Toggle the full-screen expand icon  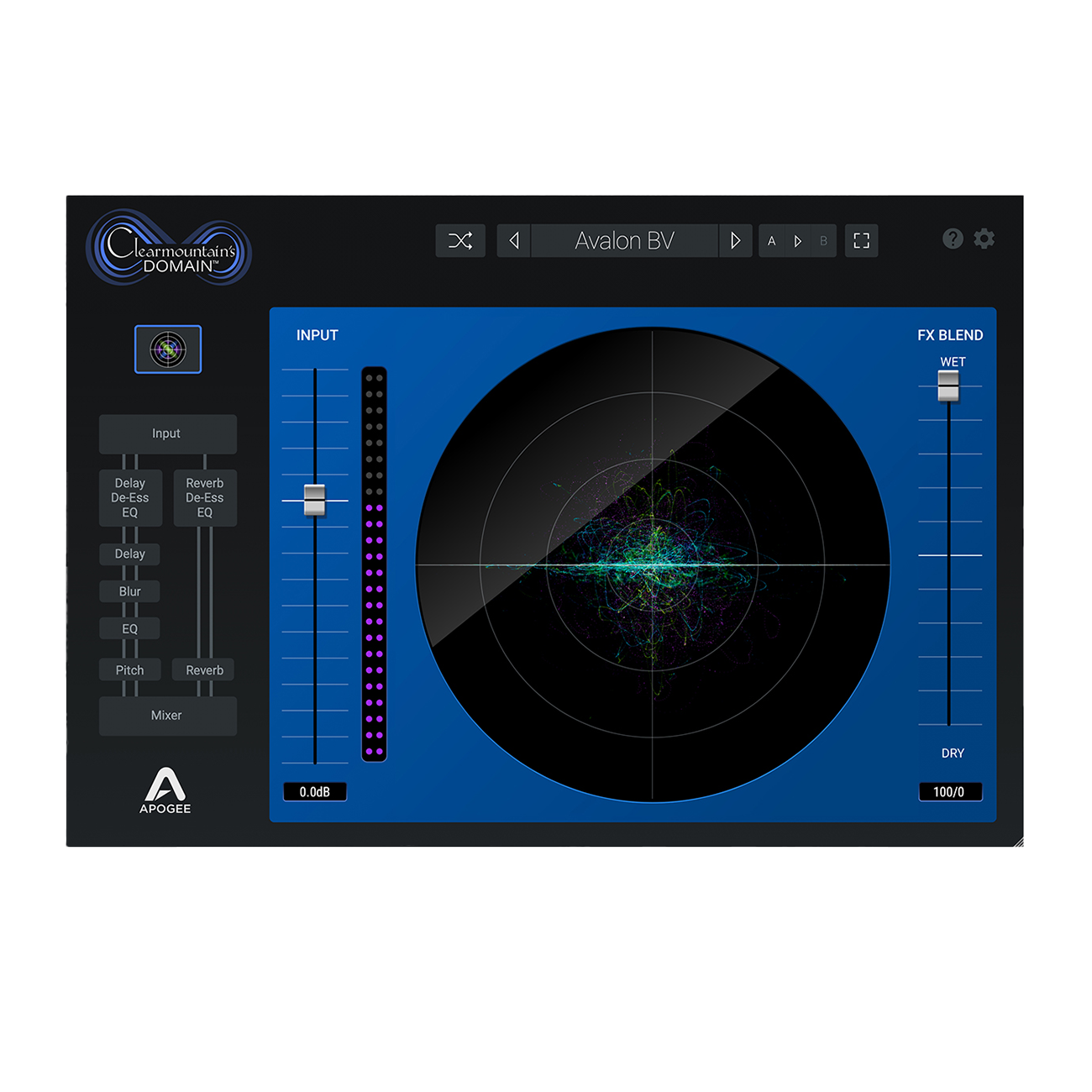pyautogui.click(x=861, y=241)
